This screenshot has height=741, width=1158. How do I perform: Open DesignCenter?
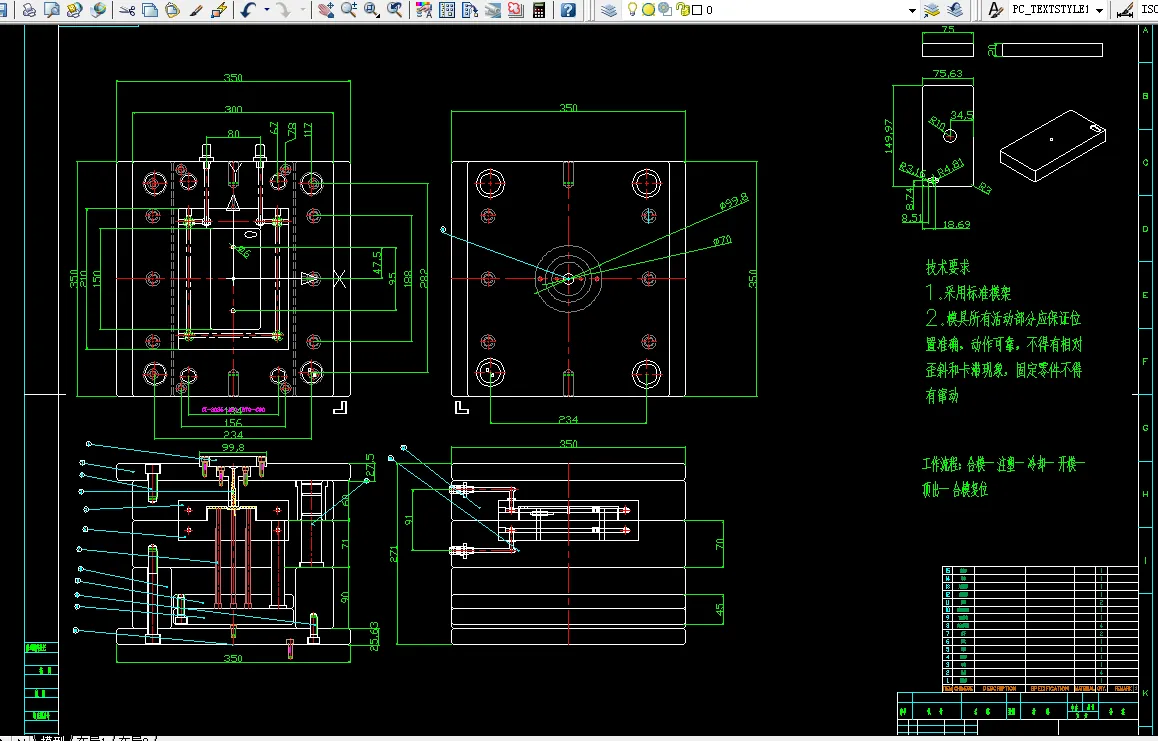(447, 10)
